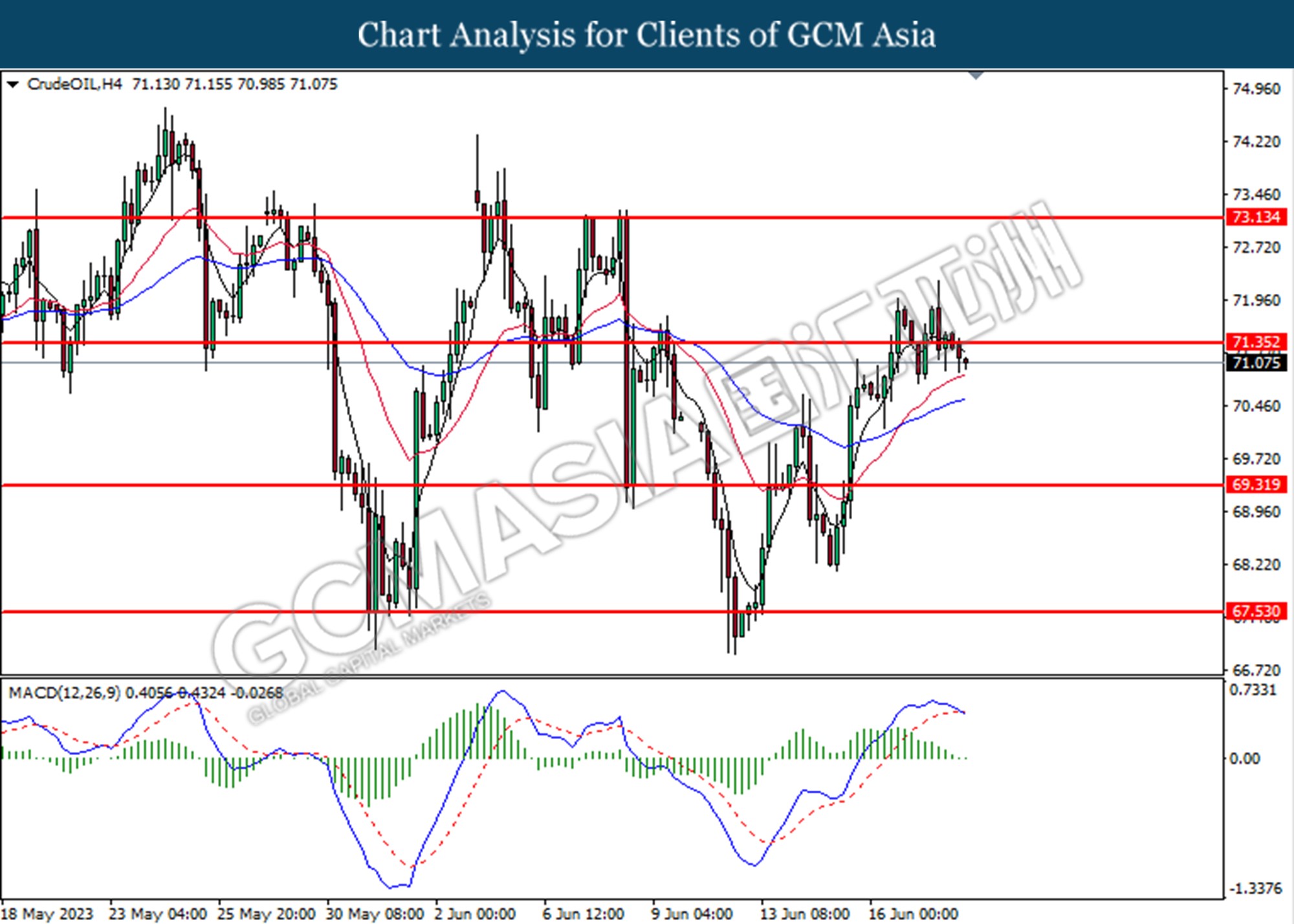Select the 71.352 red price label
1294x924 pixels.
click(x=1256, y=342)
